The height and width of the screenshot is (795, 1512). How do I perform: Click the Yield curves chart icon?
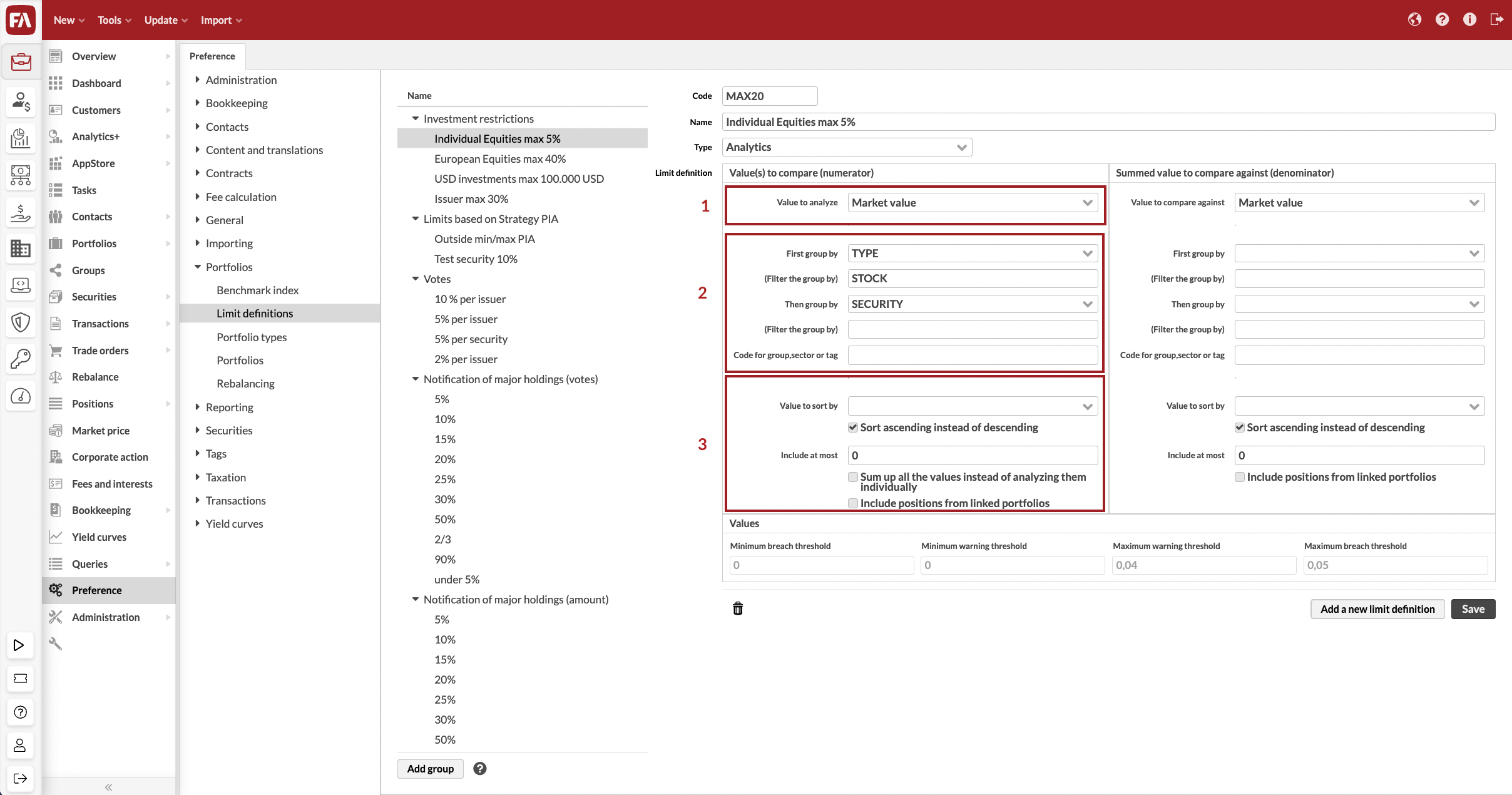pyautogui.click(x=56, y=537)
